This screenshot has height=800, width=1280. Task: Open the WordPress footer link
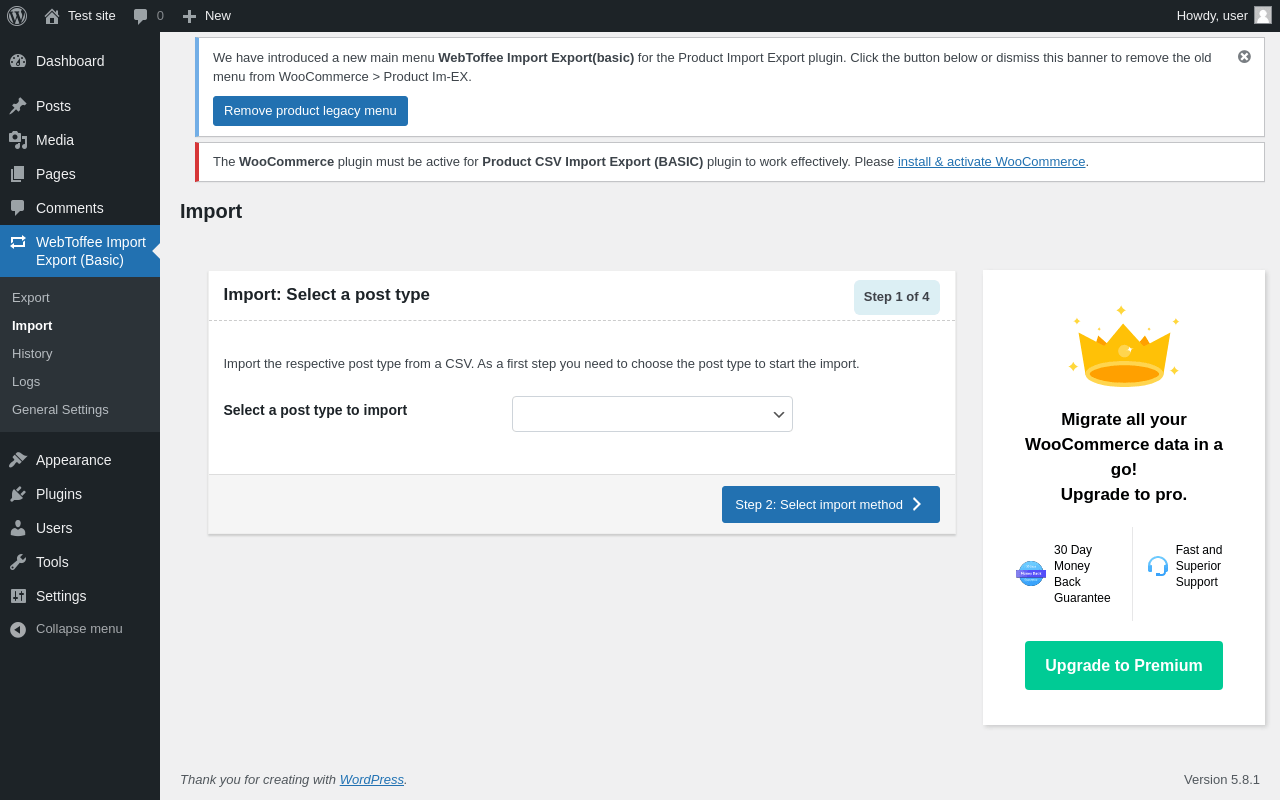[x=372, y=780]
